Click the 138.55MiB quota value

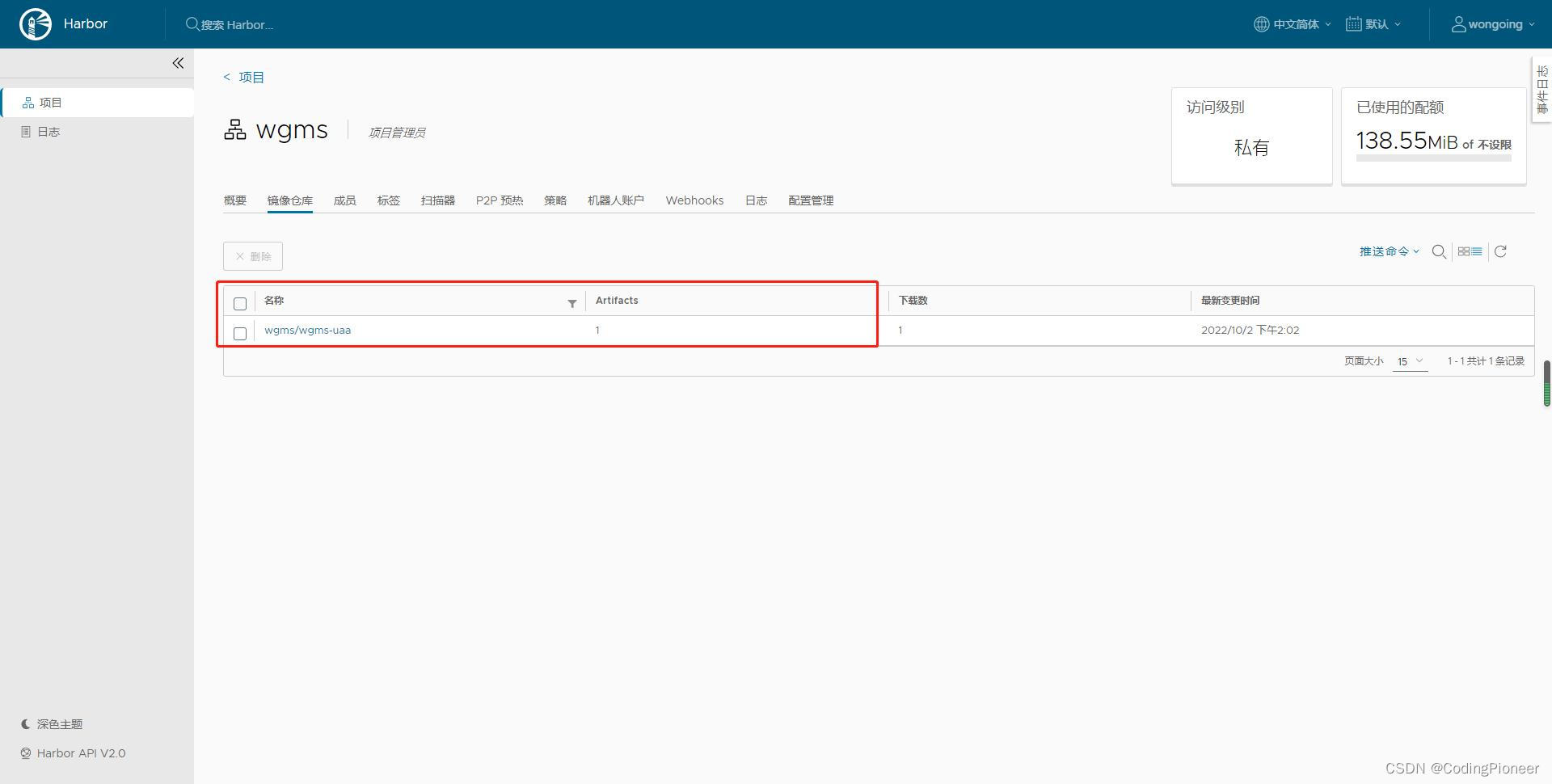tap(1407, 141)
